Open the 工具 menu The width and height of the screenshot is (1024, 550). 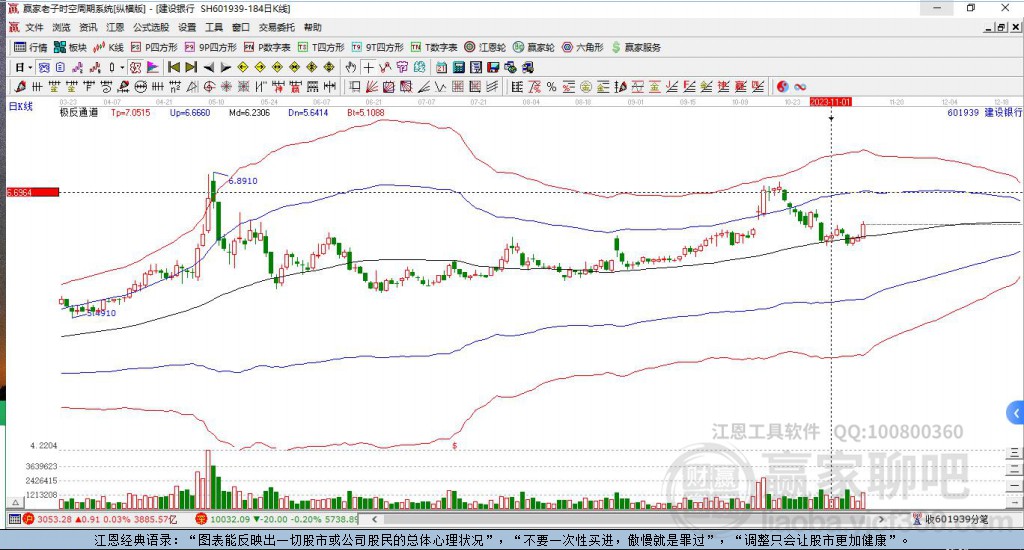point(214,27)
